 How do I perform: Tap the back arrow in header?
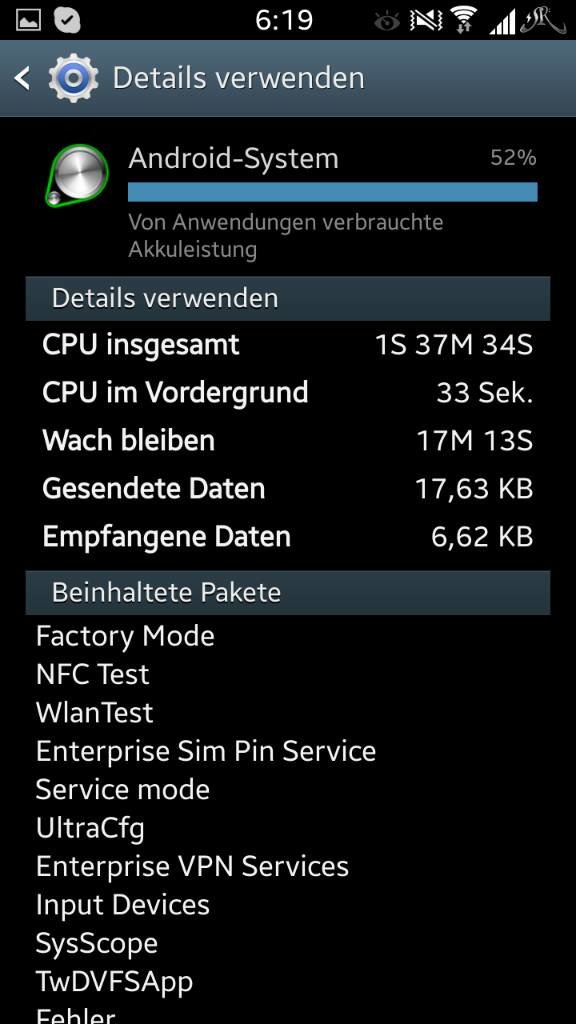(x=22, y=78)
